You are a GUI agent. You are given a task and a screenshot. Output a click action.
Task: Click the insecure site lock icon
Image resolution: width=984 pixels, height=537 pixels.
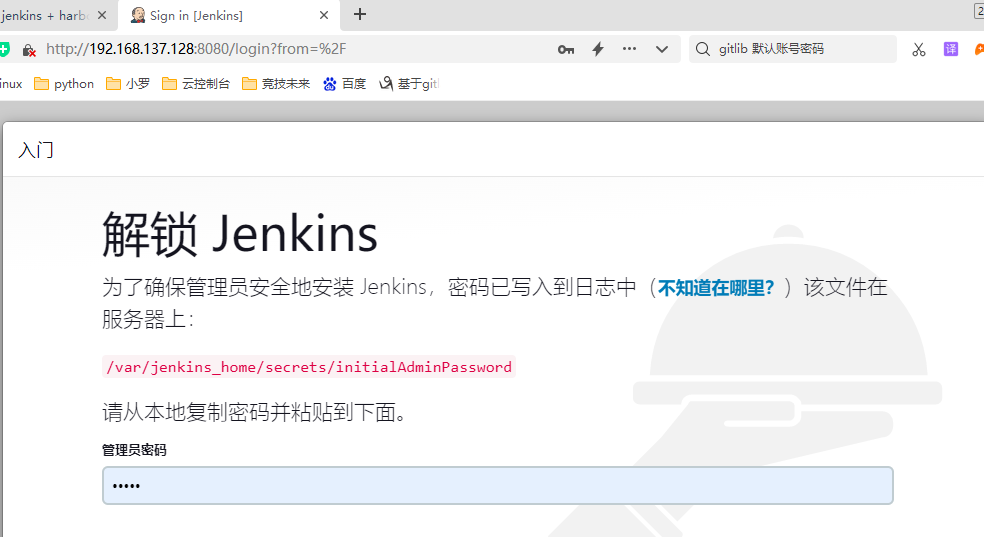(29, 50)
